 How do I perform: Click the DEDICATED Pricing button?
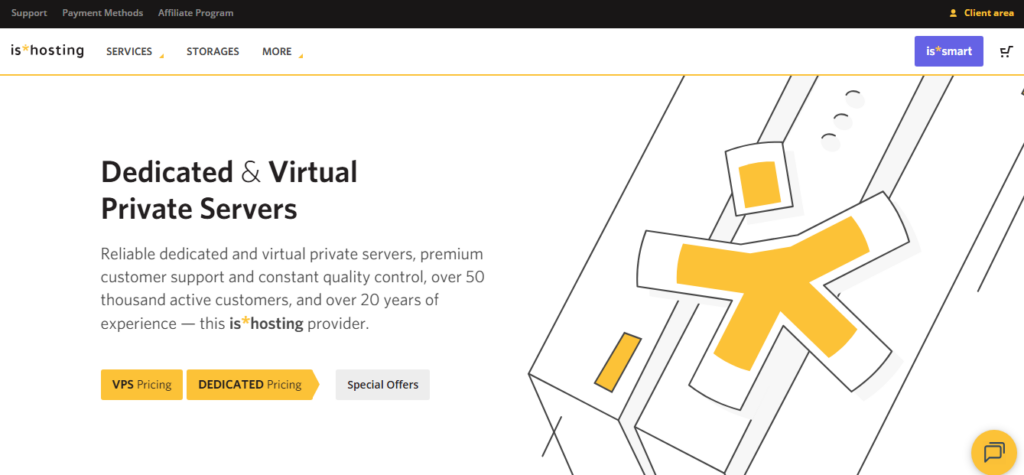[253, 384]
